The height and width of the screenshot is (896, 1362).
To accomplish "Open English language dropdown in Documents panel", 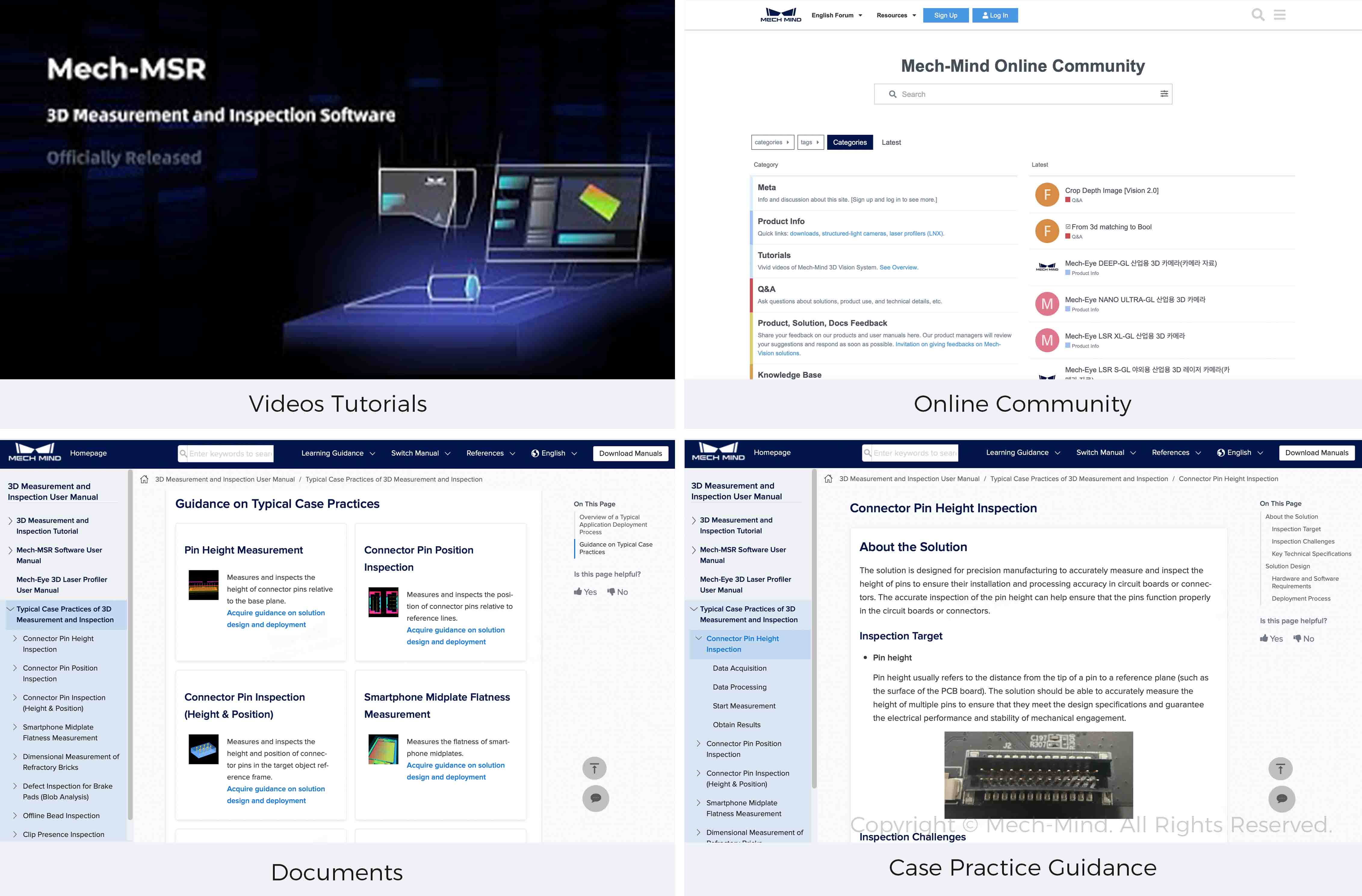I will (x=554, y=454).
